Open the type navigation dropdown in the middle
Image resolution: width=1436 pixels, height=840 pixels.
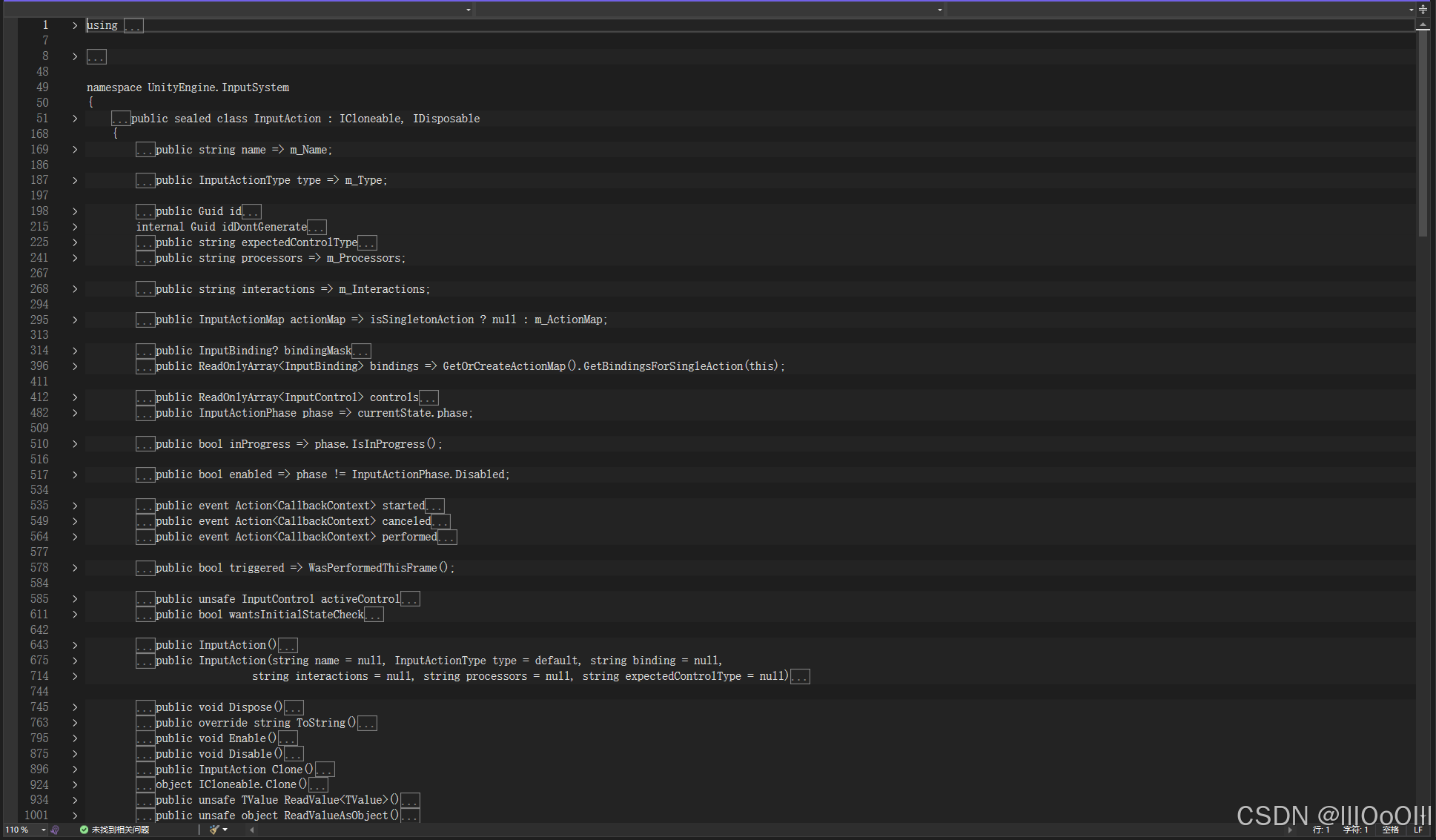point(939,10)
